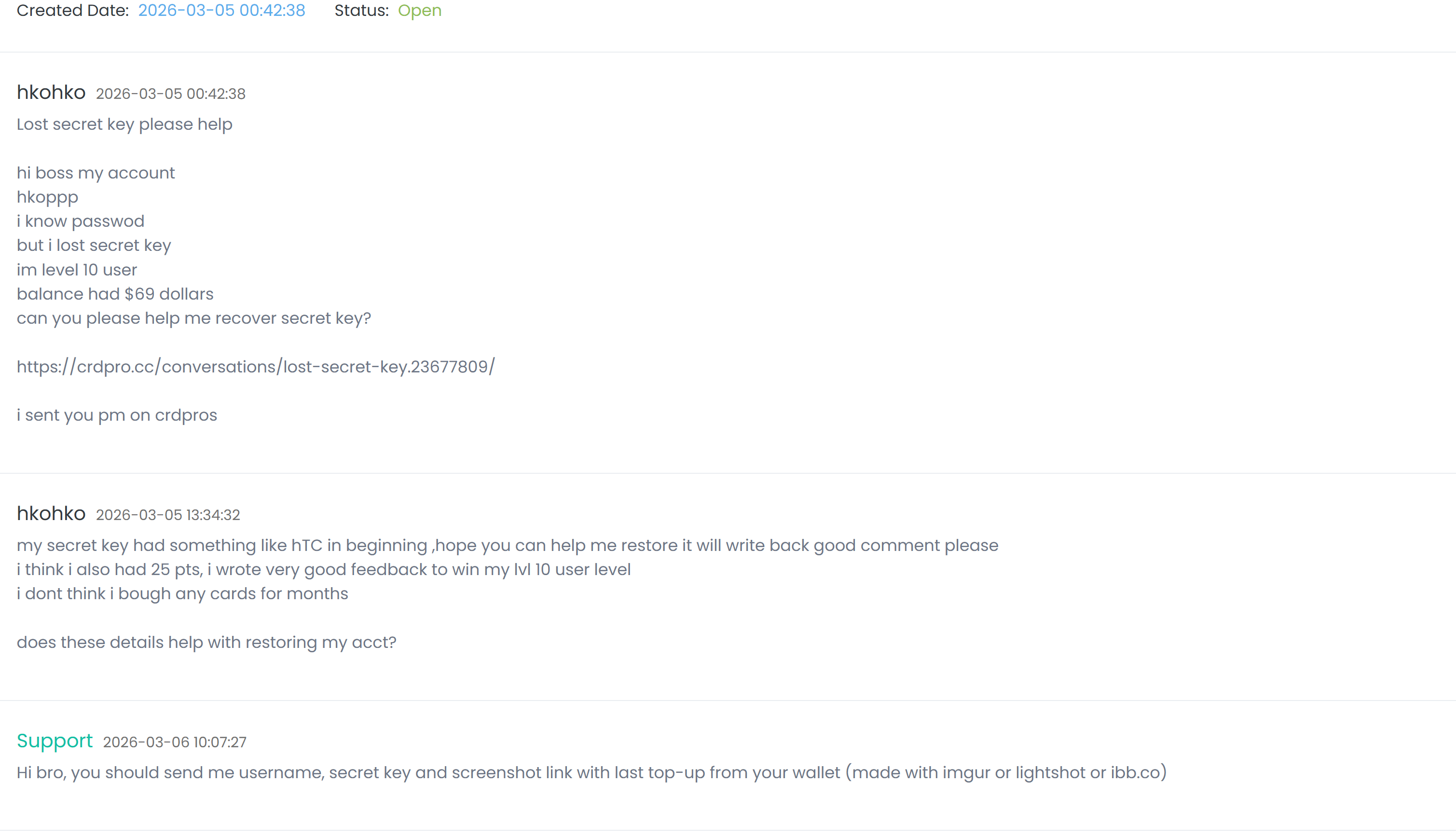The image size is (1456, 838).
Task: Click the "balance had $69 dollars" line
Action: [x=115, y=294]
